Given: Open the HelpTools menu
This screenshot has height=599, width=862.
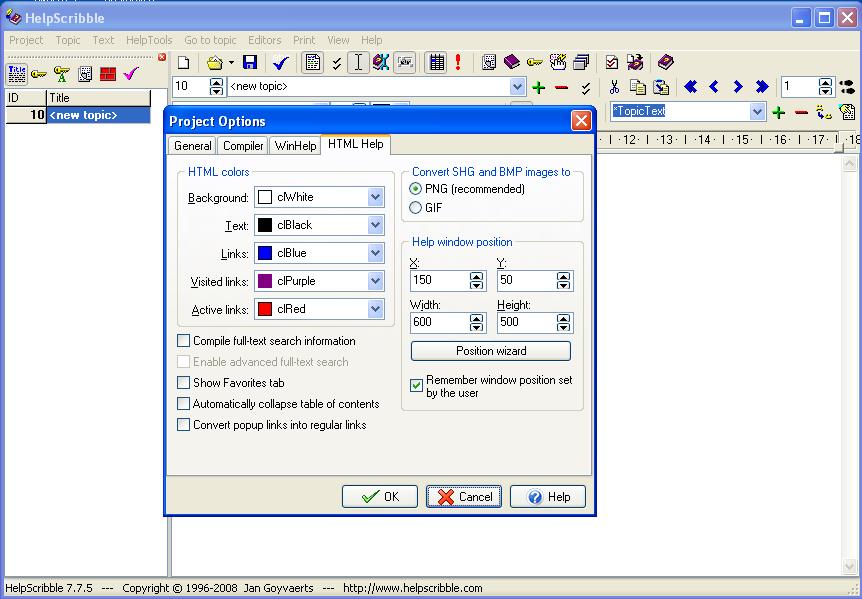Looking at the screenshot, I should [149, 40].
